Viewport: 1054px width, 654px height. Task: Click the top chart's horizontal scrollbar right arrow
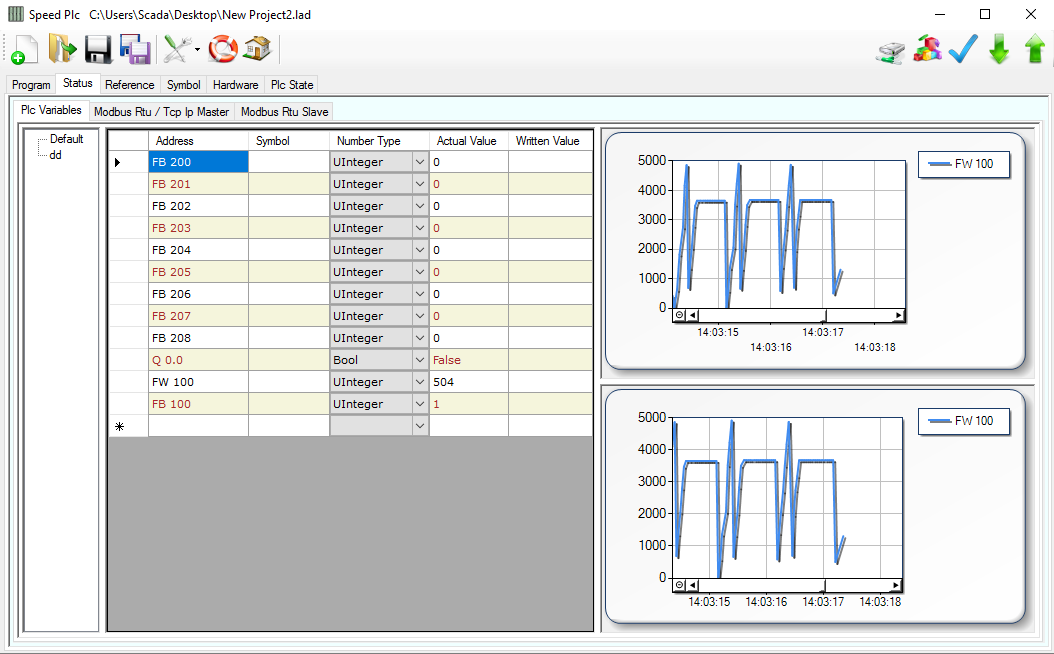(898, 315)
